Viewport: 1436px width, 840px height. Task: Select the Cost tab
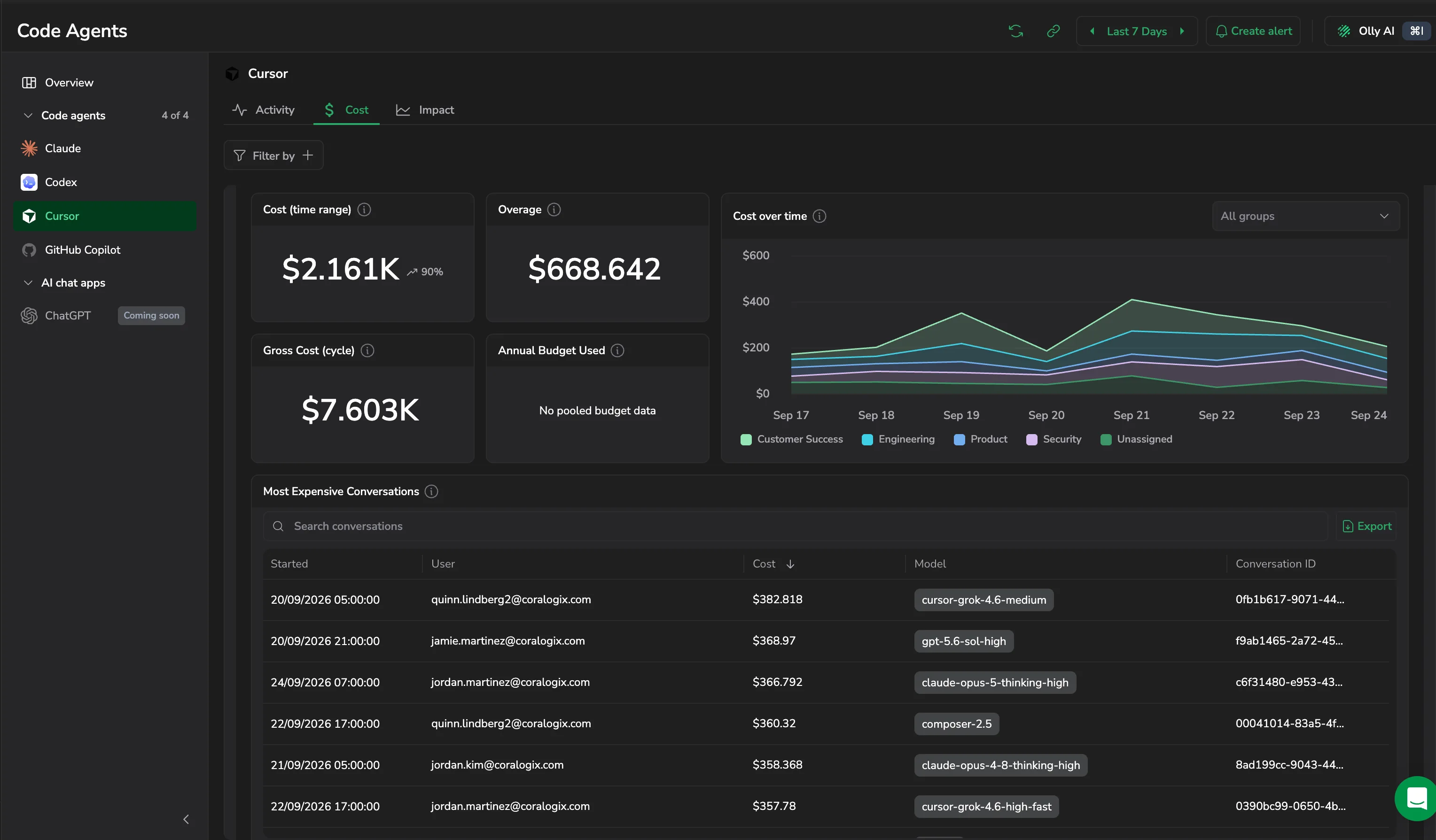point(346,110)
